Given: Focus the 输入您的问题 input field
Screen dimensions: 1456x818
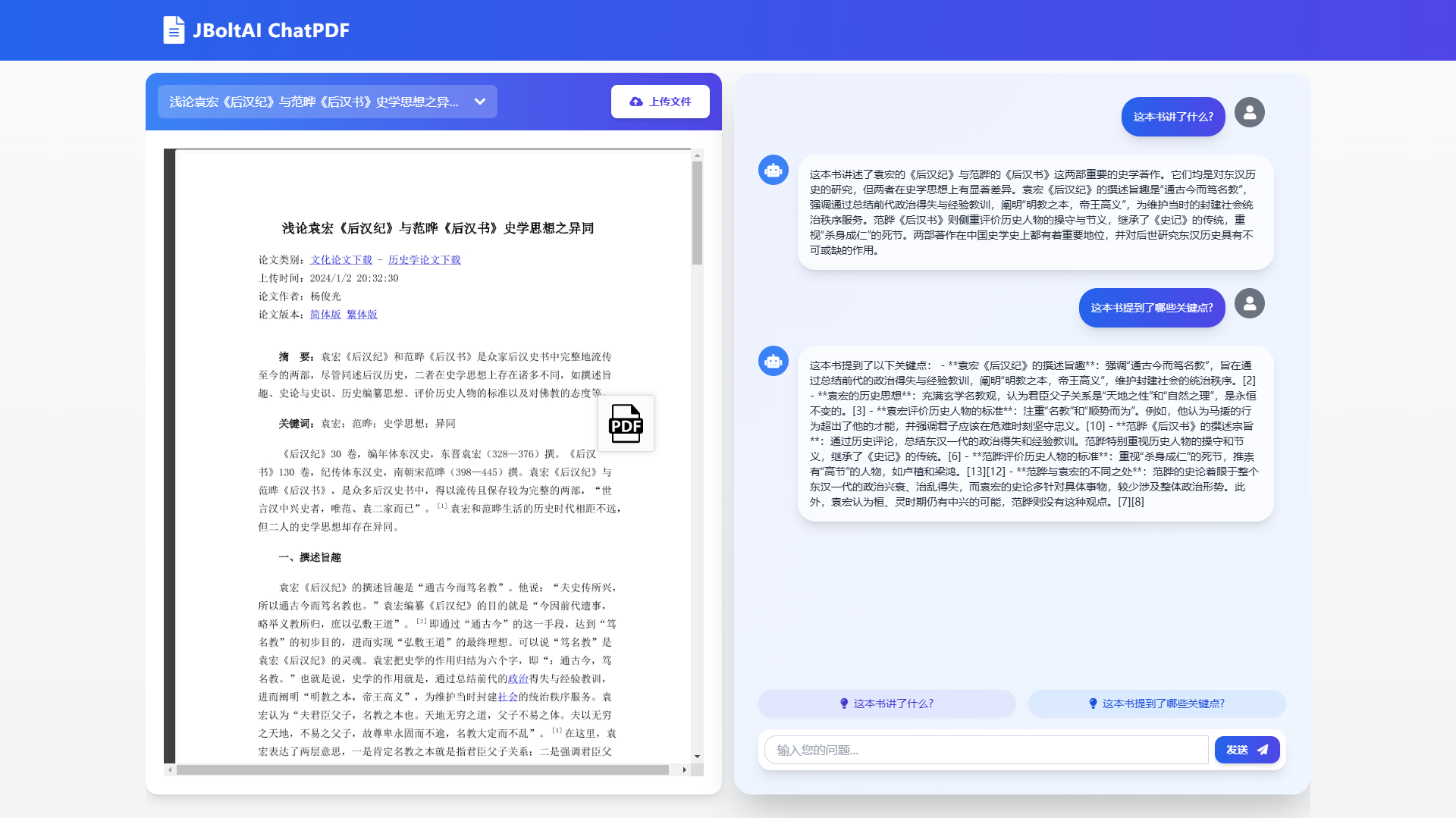Looking at the screenshot, I should coord(986,750).
